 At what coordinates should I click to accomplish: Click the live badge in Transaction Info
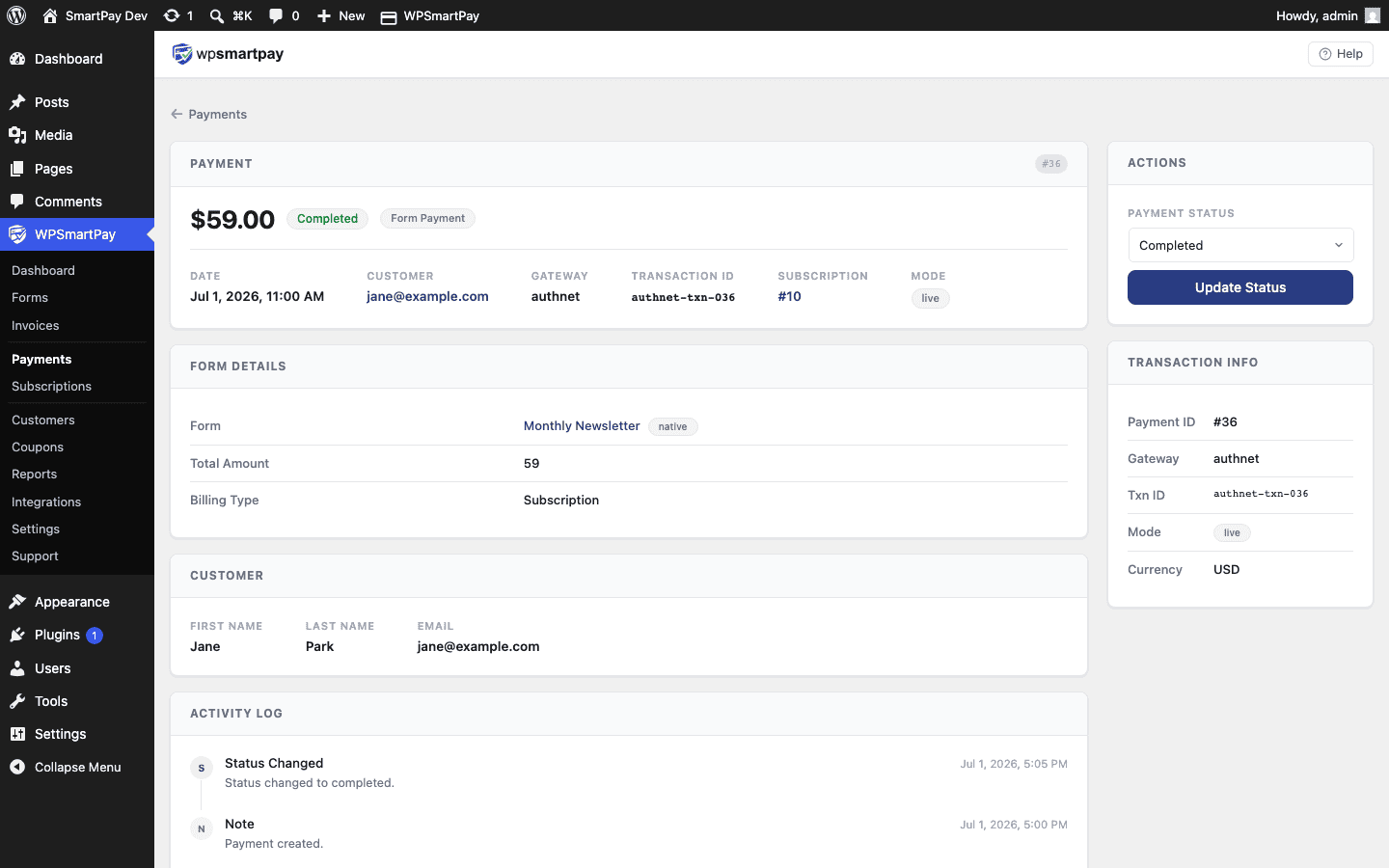[x=1232, y=532]
